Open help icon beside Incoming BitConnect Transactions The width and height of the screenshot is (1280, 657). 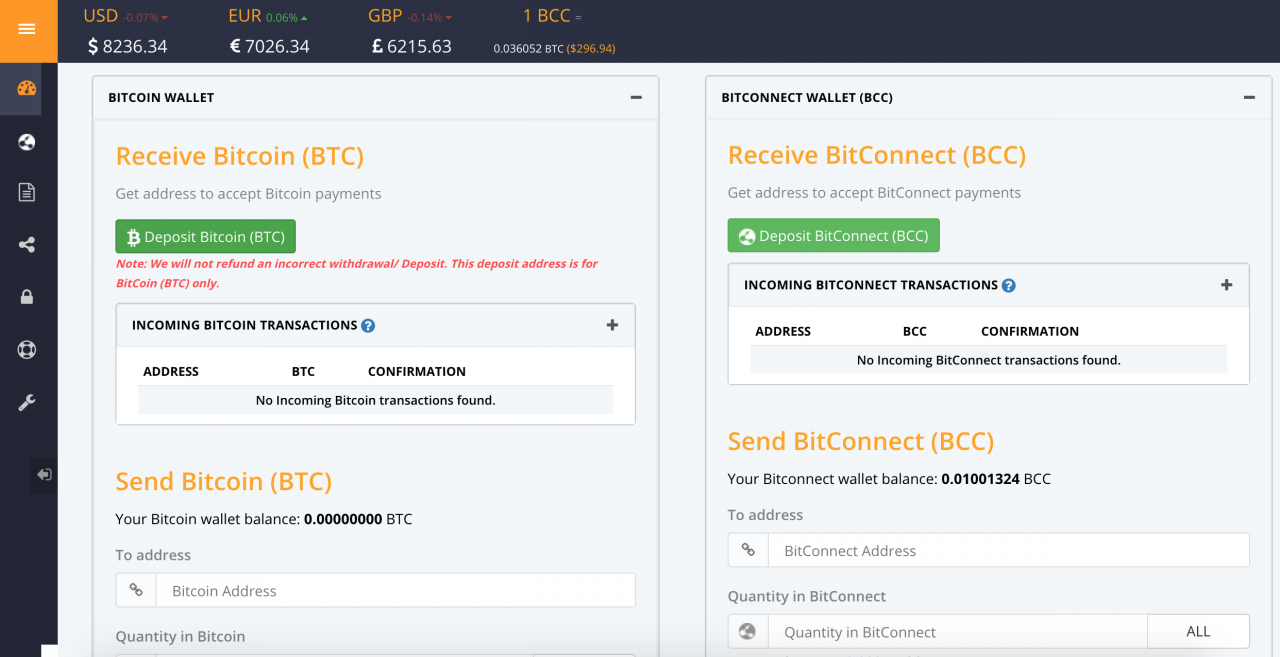click(x=1009, y=285)
